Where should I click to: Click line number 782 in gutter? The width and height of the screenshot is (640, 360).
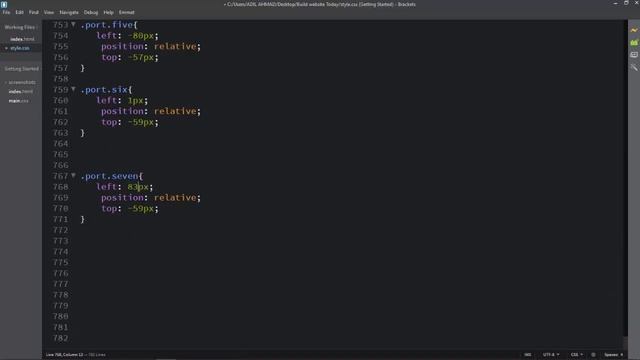(60, 338)
